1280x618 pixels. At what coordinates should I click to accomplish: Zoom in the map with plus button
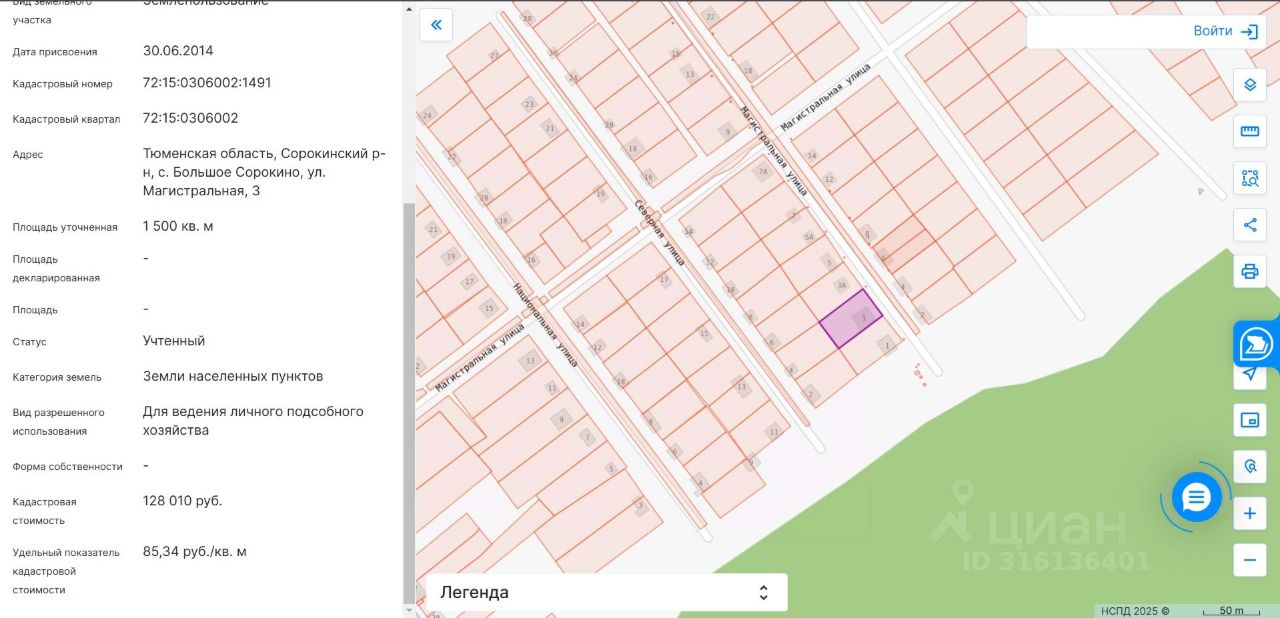pos(1249,514)
